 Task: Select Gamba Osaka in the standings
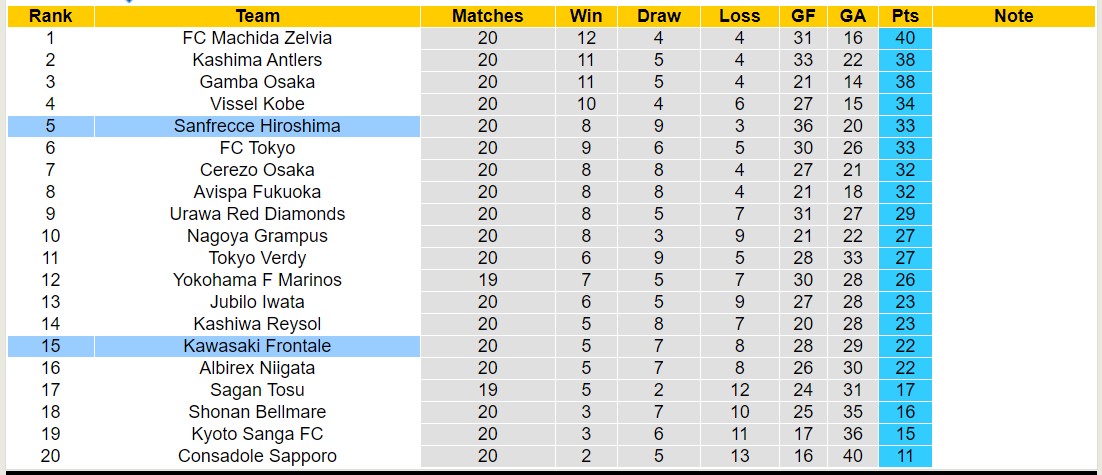click(257, 82)
